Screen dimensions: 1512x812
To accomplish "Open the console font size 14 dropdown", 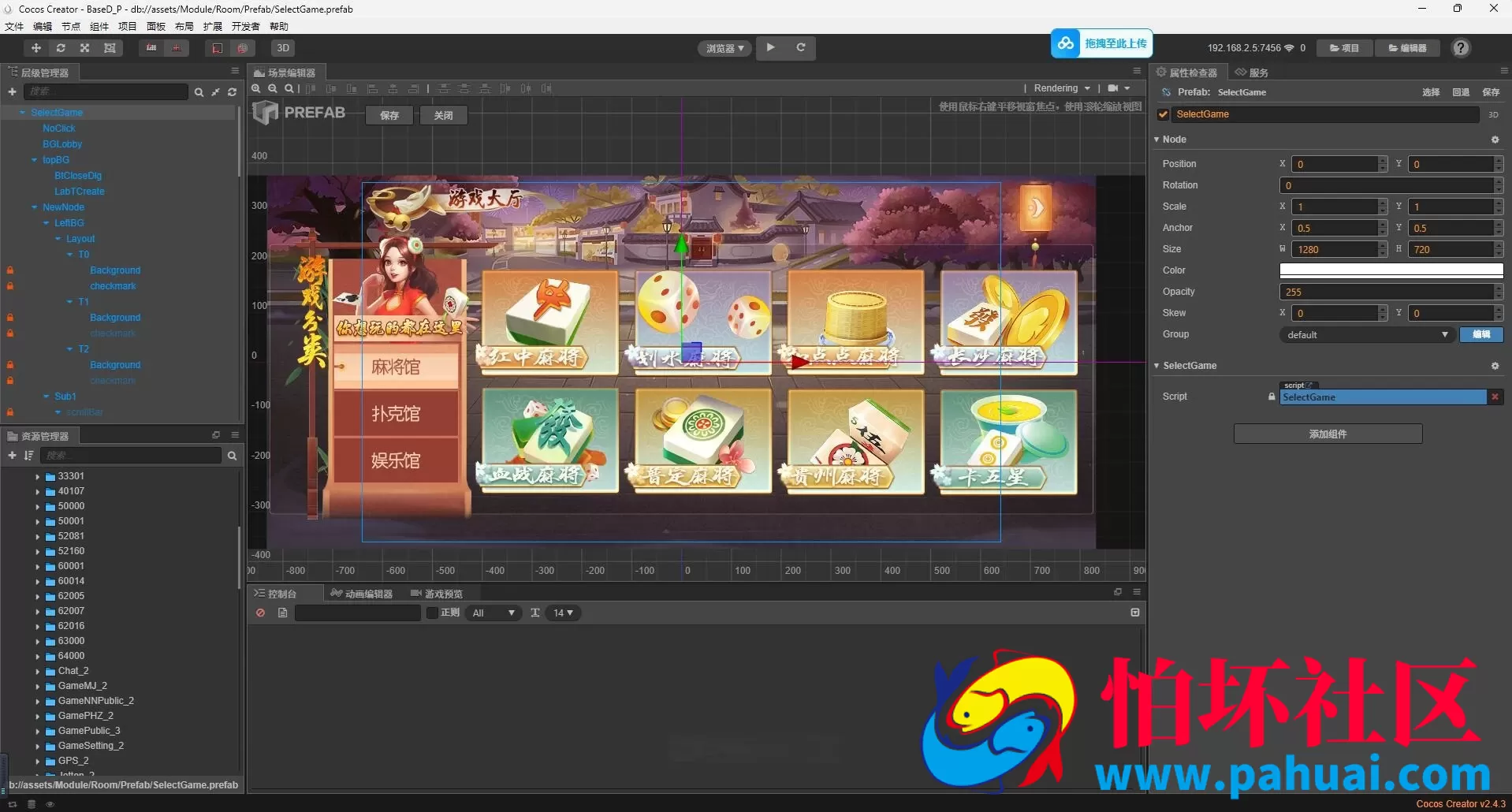I will (563, 613).
